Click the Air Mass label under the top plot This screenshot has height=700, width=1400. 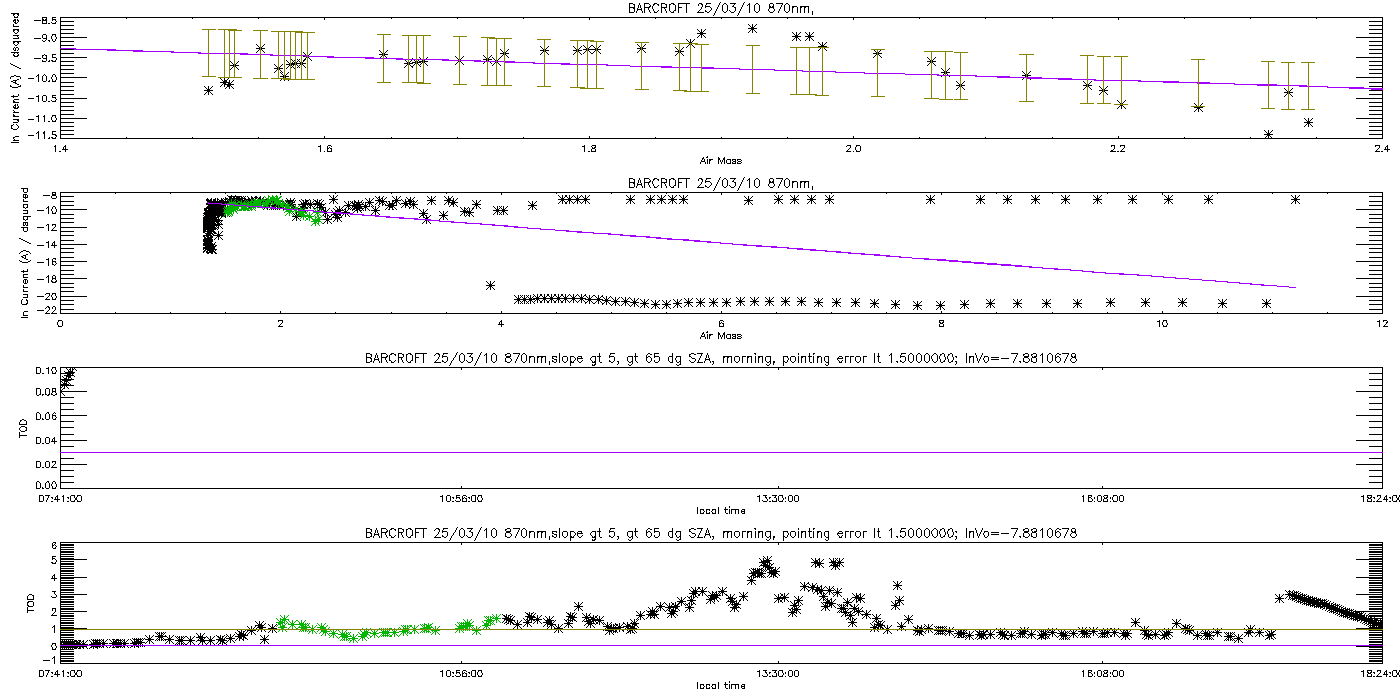720,161
